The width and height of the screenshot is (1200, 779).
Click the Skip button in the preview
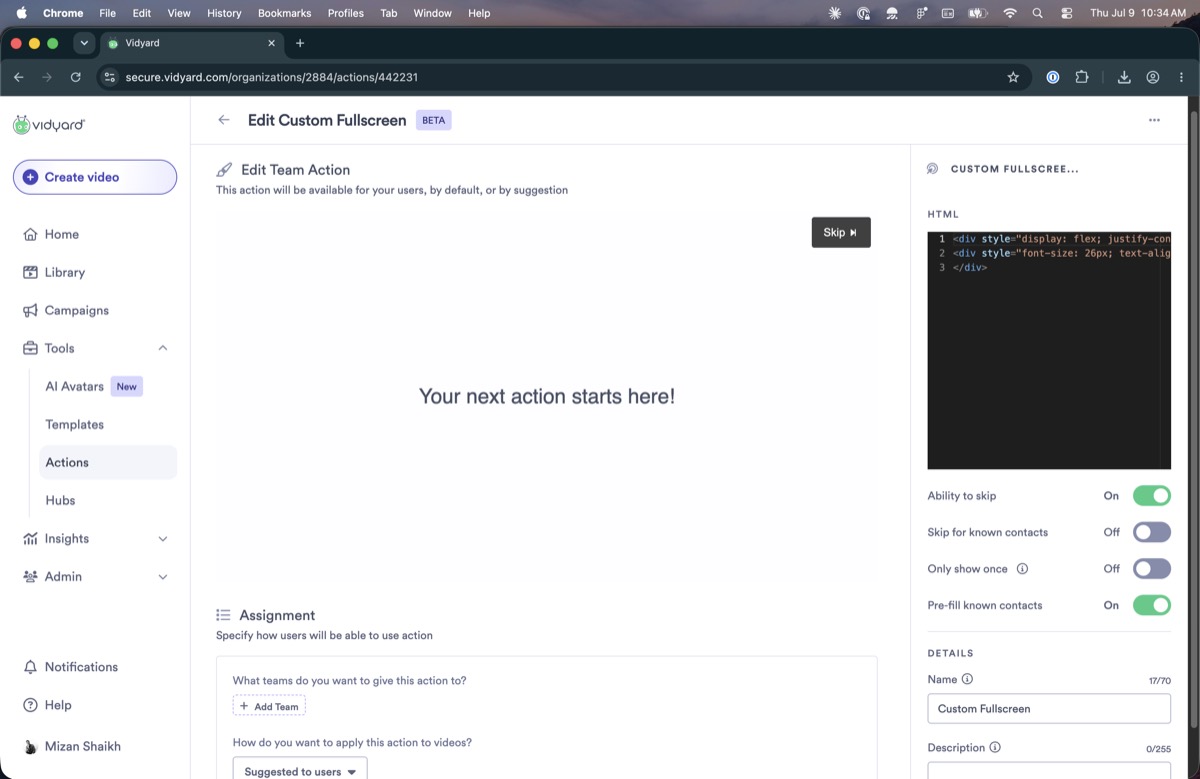841,232
